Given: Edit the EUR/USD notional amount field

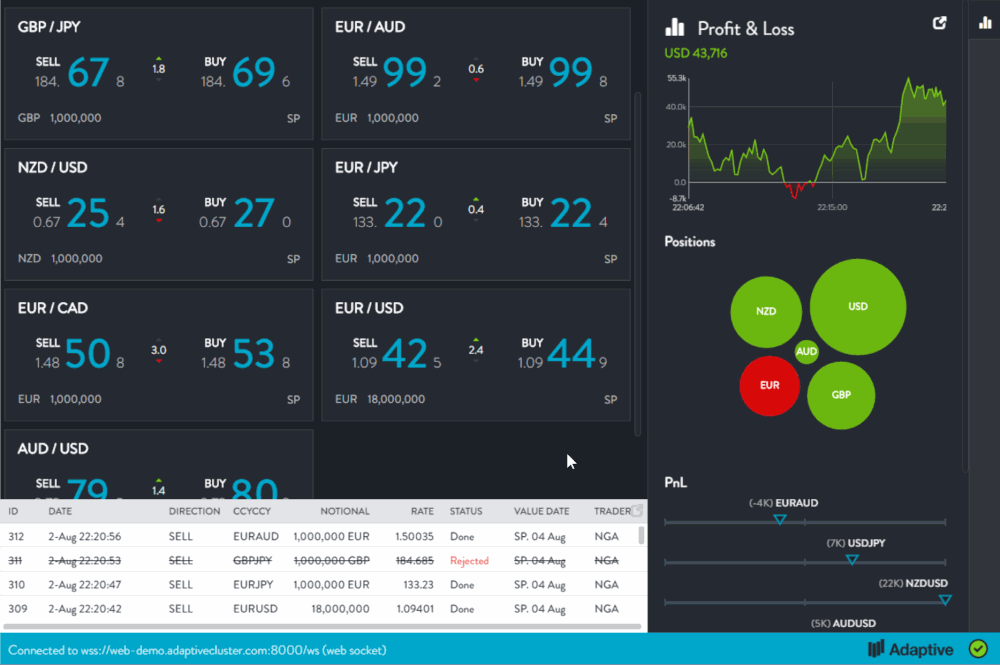Looking at the screenshot, I should tap(397, 399).
